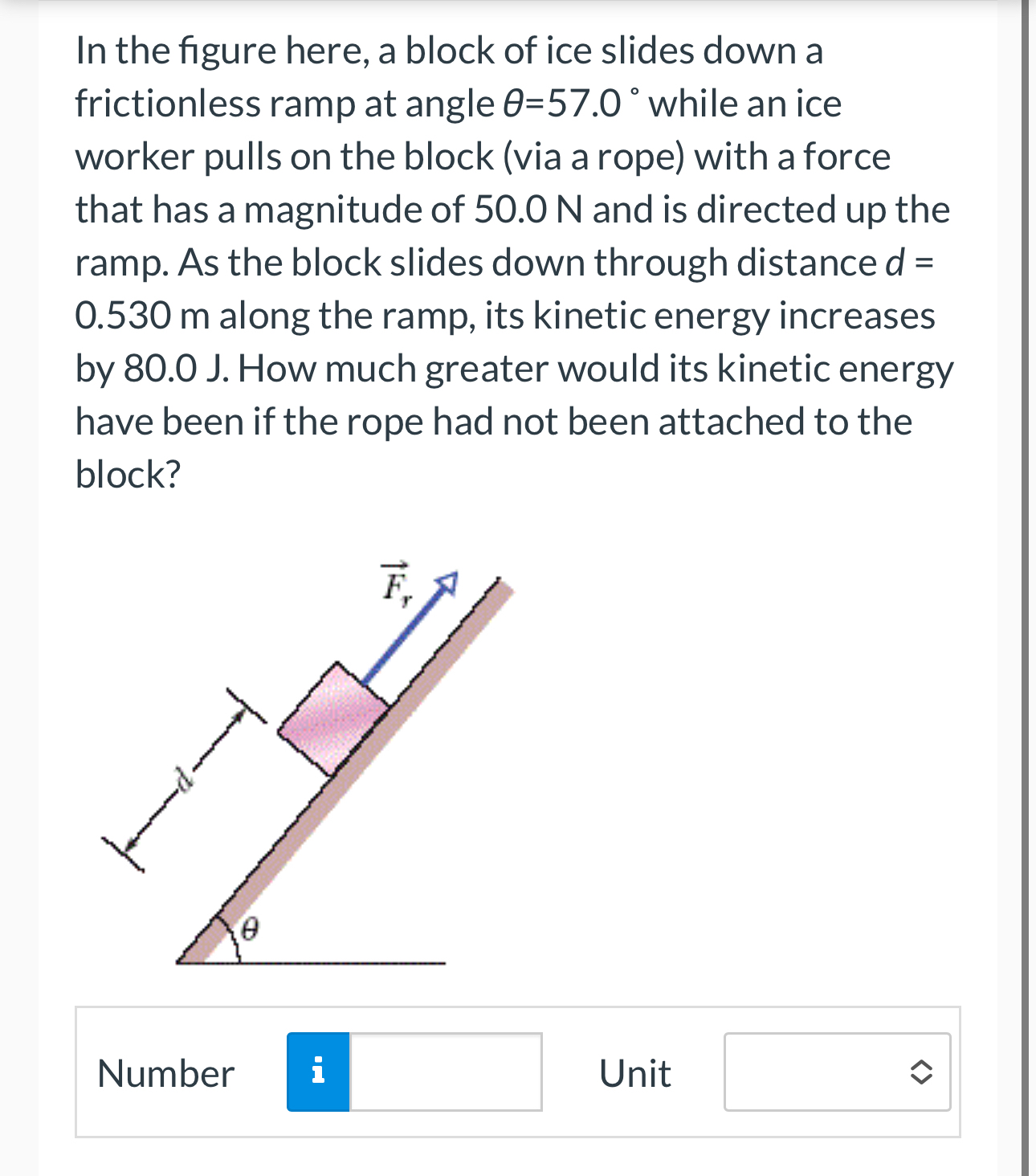The height and width of the screenshot is (1176, 1036).
Task: Select the Number label
Action: (165, 1072)
